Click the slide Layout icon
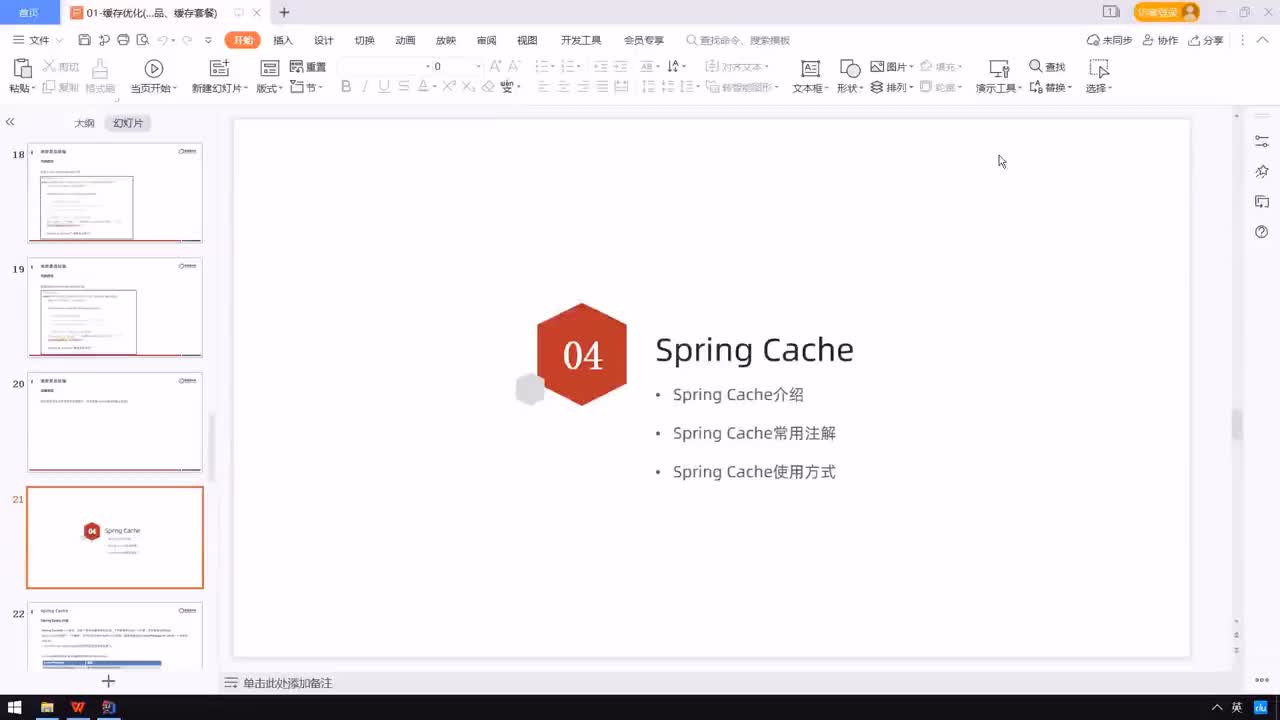This screenshot has height=720, width=1280. [269, 68]
